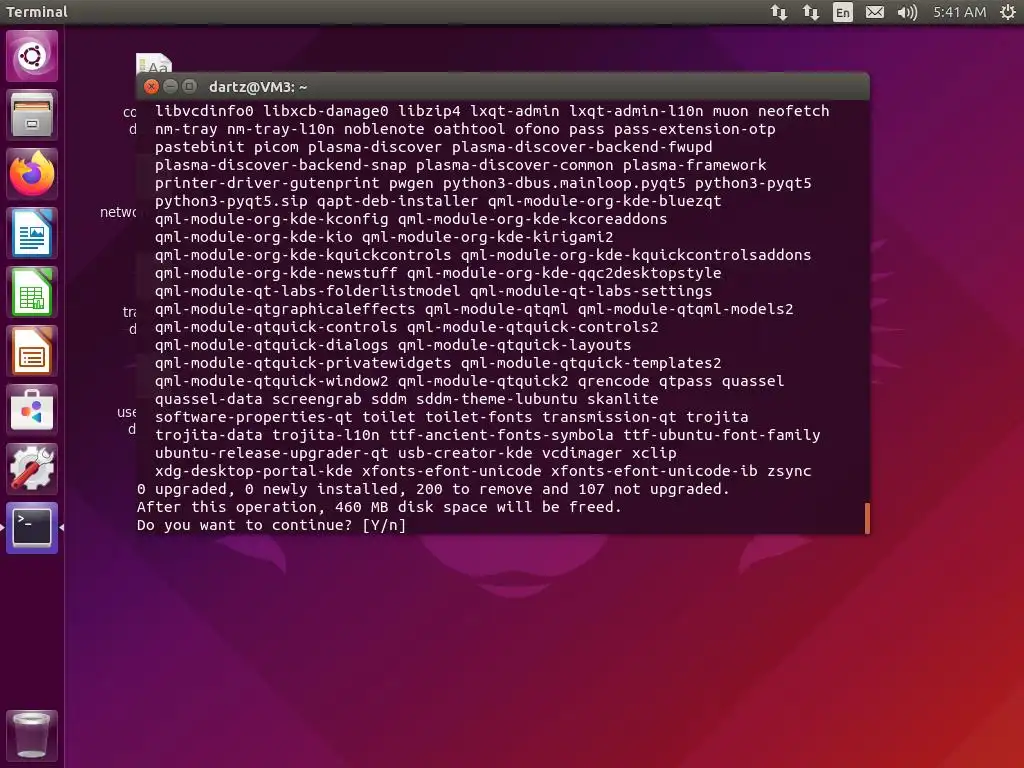1024x768 pixels.
Task: Click the 'transmission-qt' package name
Action: (x=609, y=417)
